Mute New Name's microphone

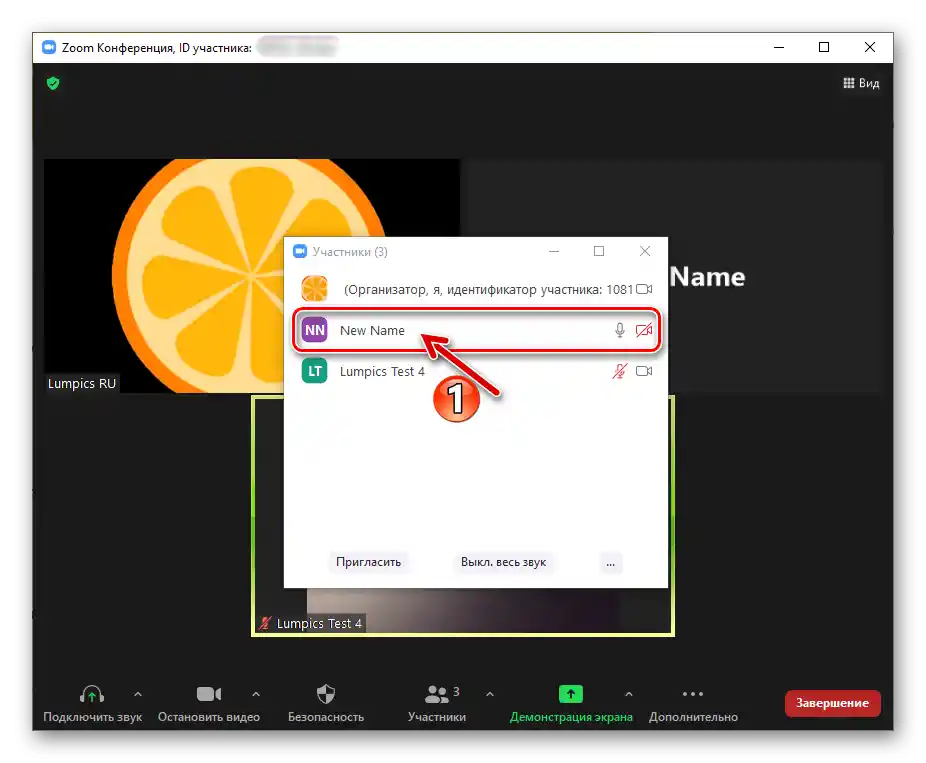tap(618, 329)
